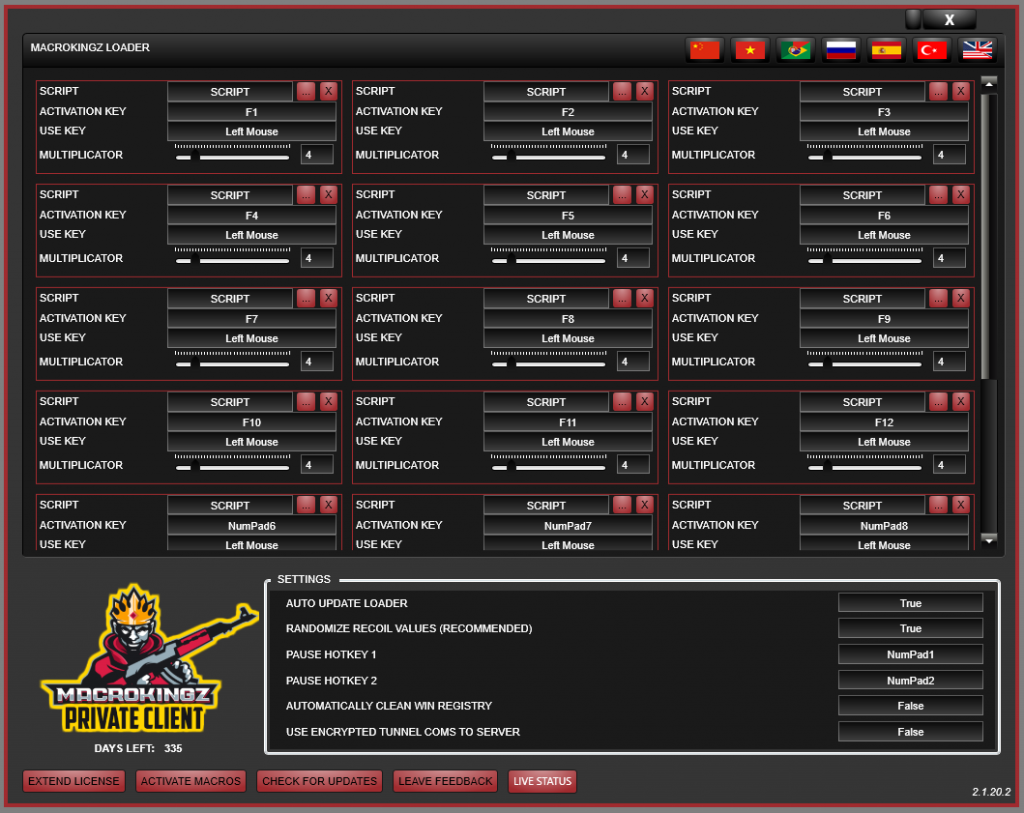Open the Leave Feedback button
The height and width of the screenshot is (813, 1024).
pyautogui.click(x=445, y=781)
